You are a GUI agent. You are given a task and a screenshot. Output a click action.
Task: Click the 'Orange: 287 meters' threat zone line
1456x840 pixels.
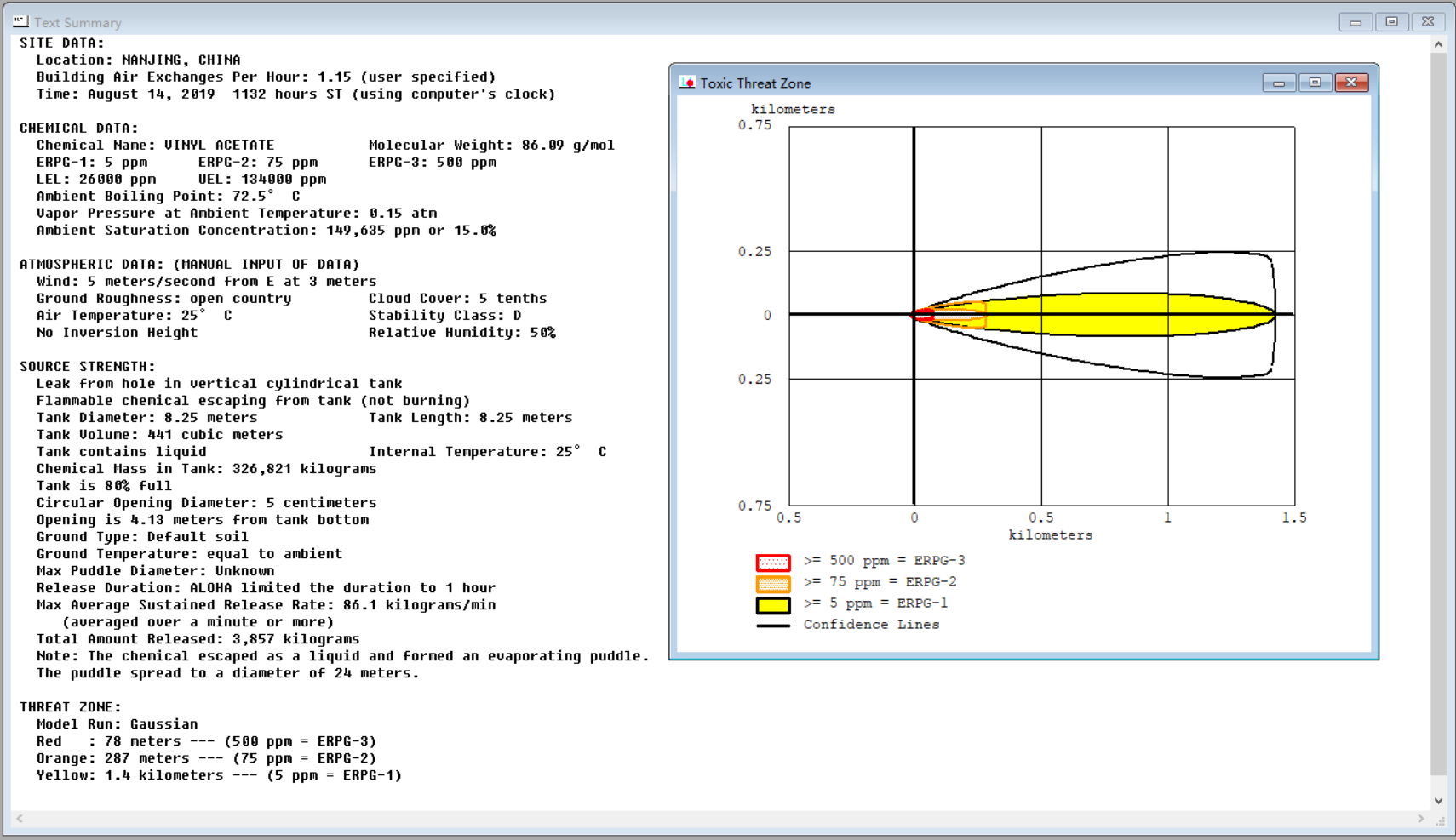pos(207,758)
